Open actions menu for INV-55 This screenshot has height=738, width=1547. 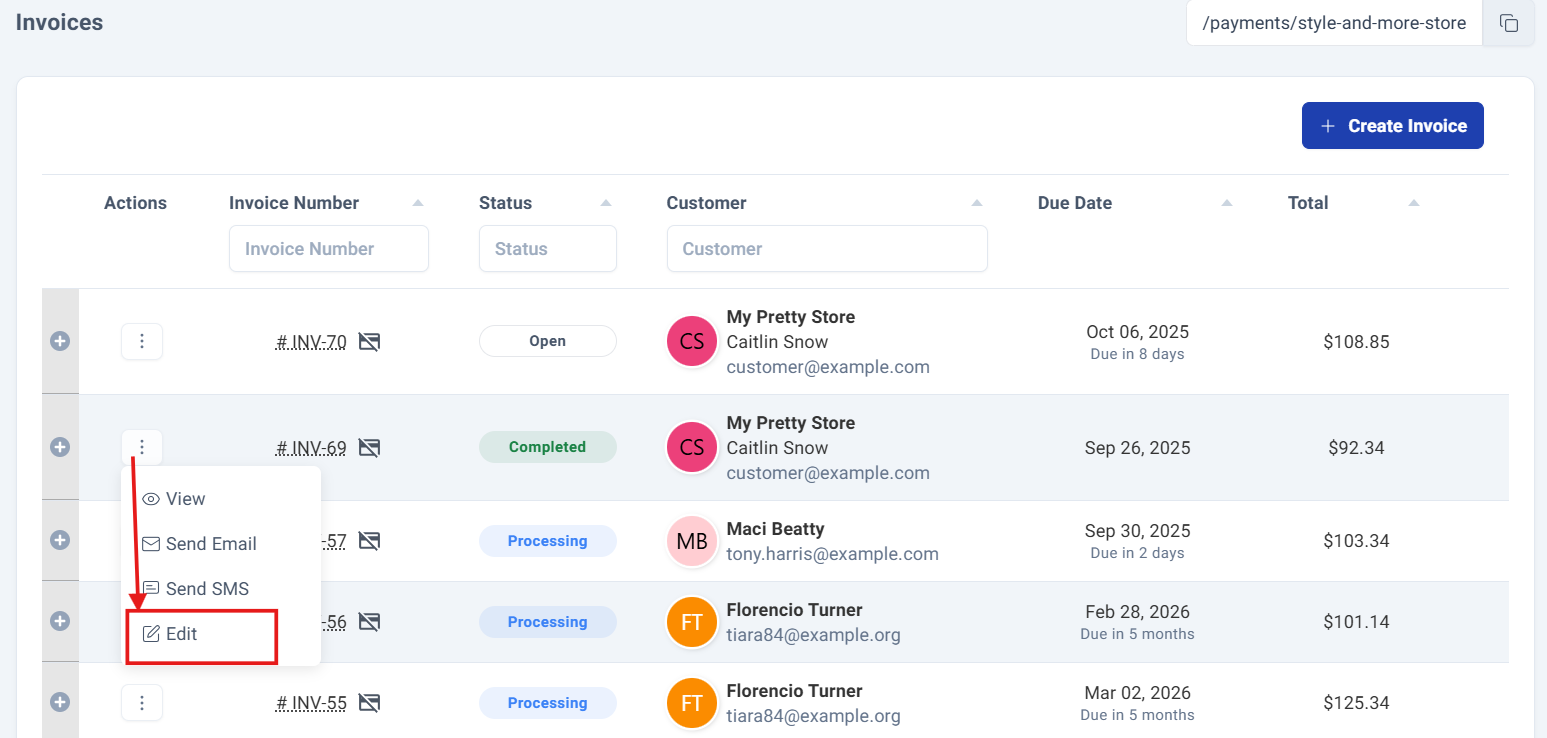point(142,703)
